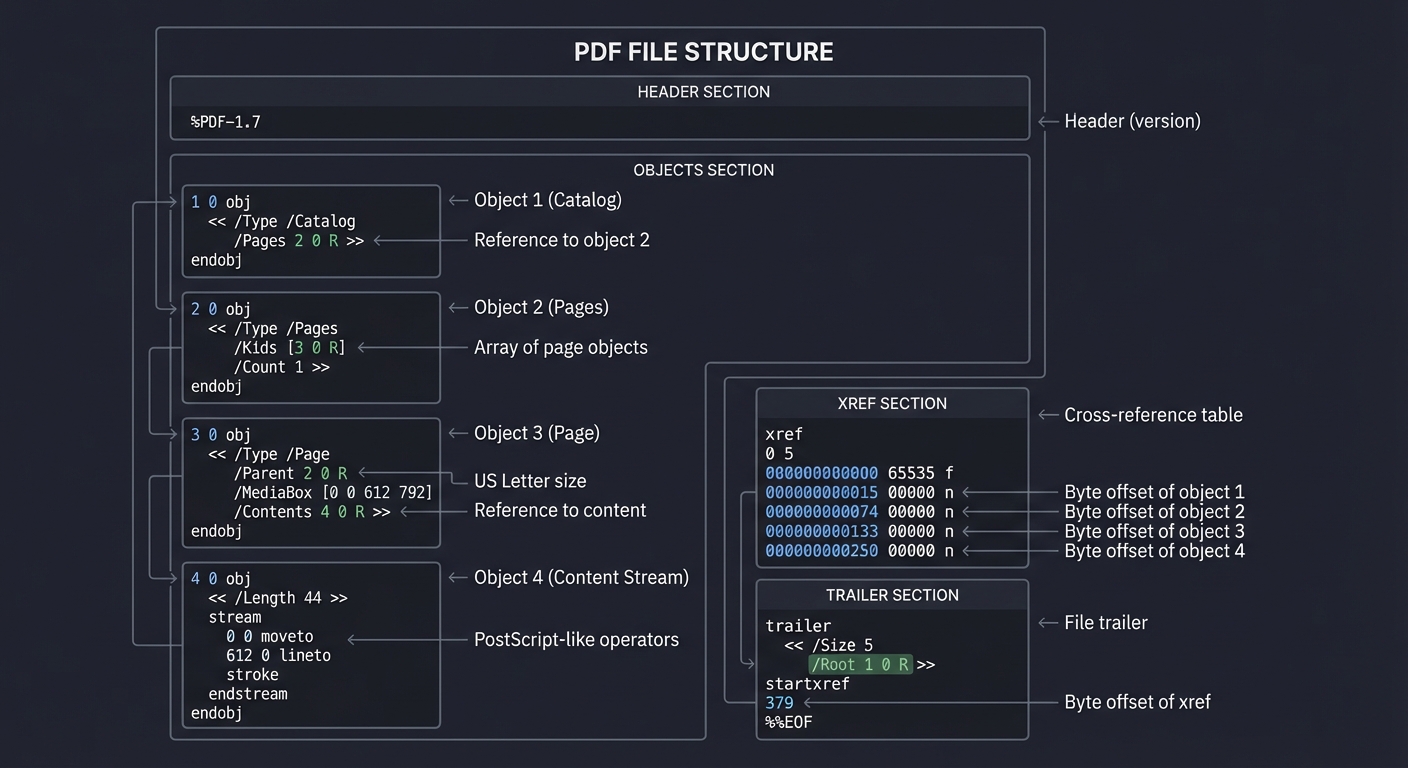Select the PostScript-like operators label

(578, 639)
